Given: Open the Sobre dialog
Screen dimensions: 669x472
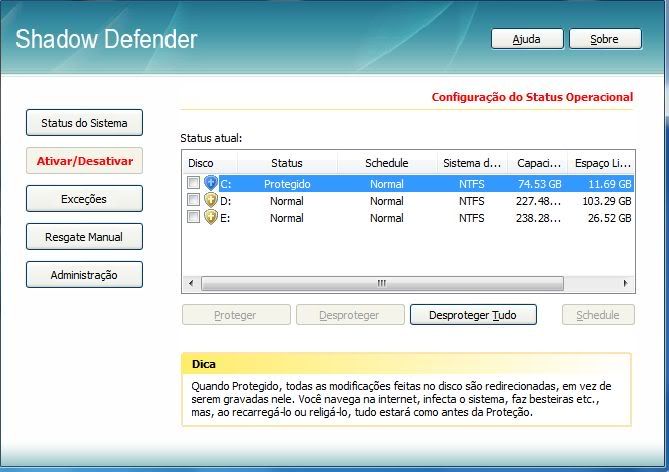Looking at the screenshot, I should click(x=605, y=39).
